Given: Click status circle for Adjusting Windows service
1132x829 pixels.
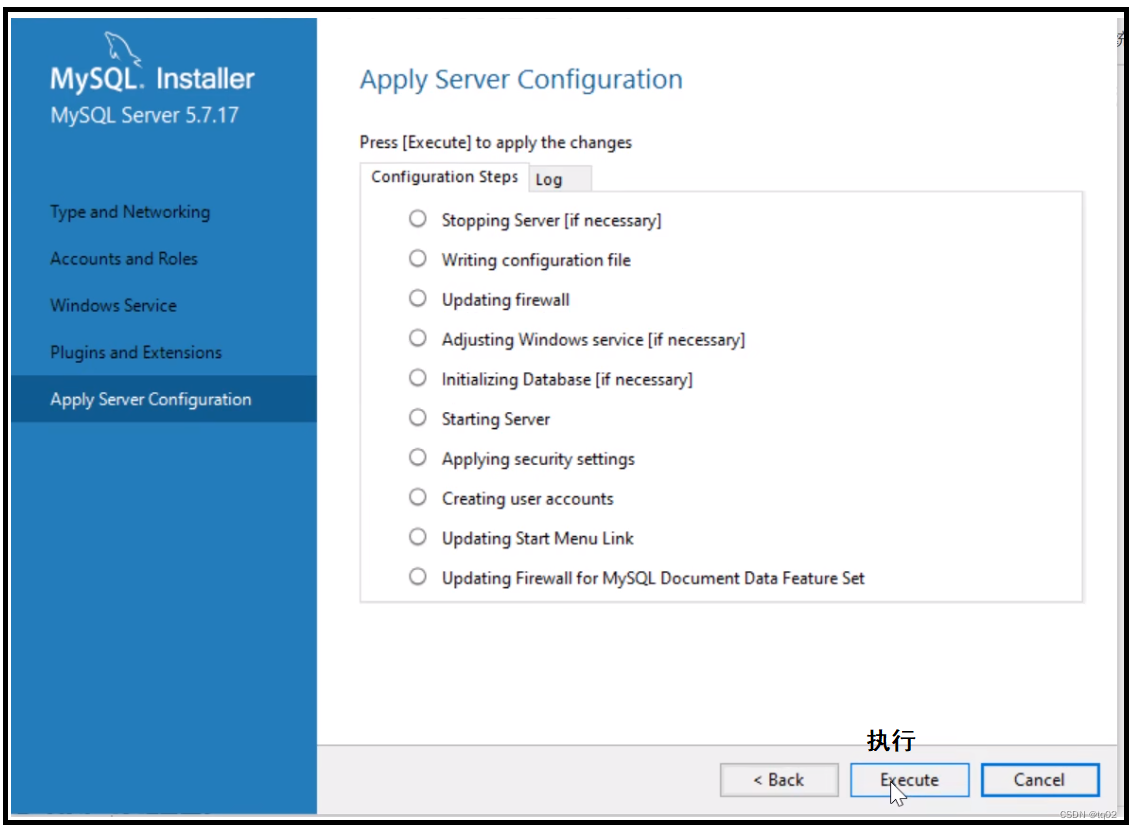Looking at the screenshot, I should (x=417, y=338).
